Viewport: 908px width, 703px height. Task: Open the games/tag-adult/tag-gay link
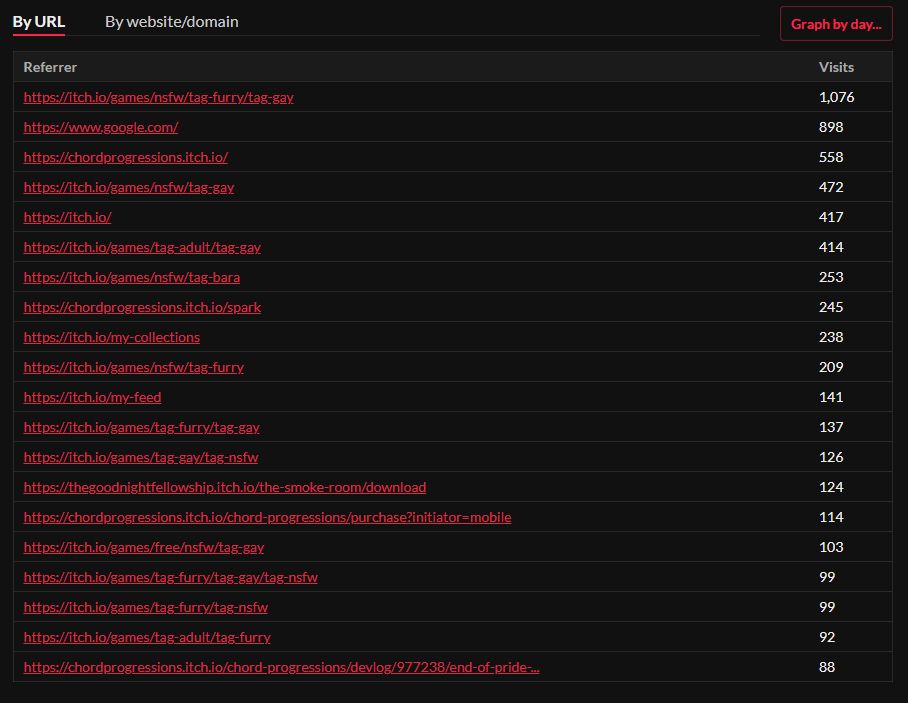142,247
